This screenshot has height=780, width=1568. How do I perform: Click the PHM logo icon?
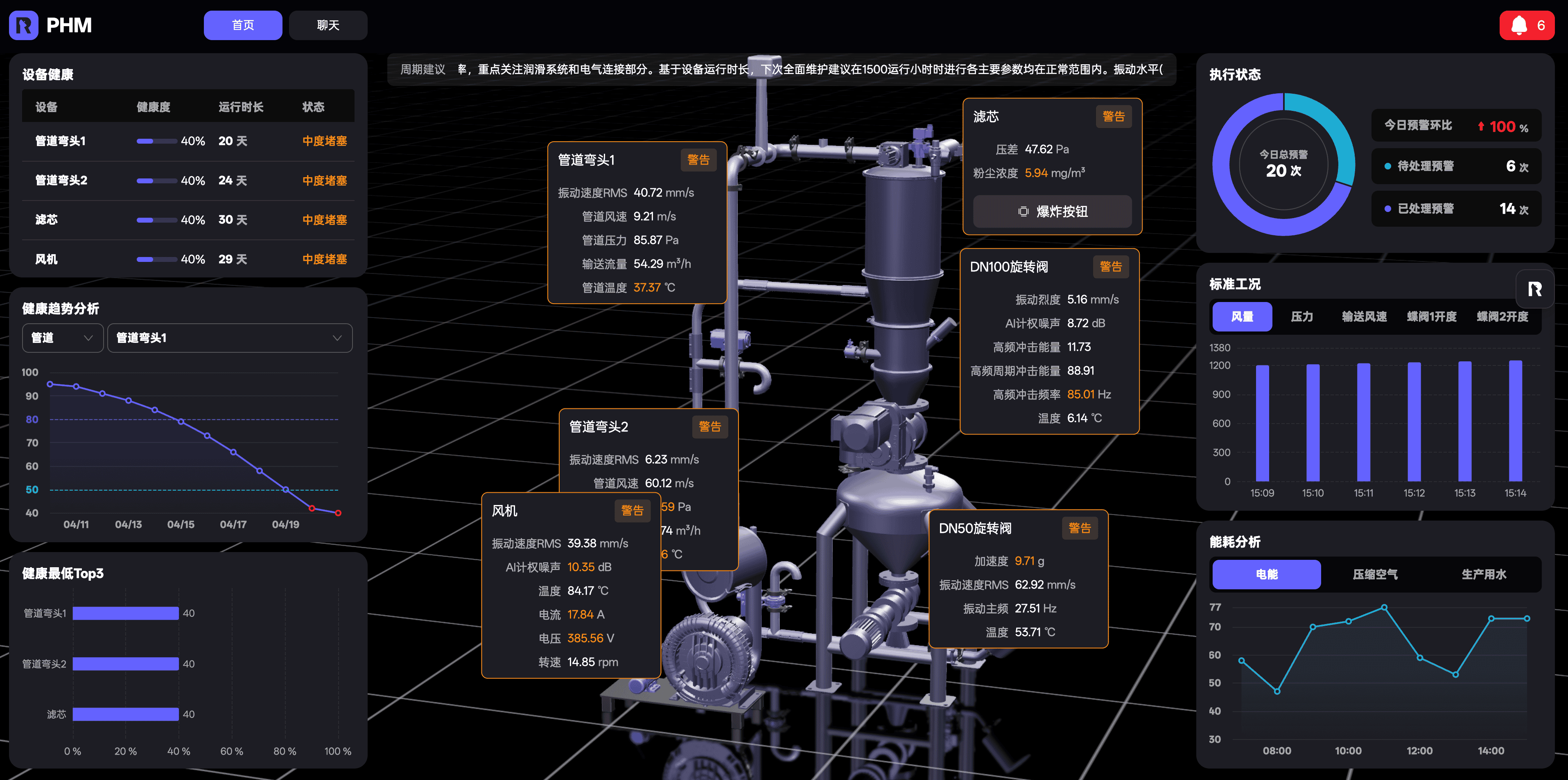(24, 25)
